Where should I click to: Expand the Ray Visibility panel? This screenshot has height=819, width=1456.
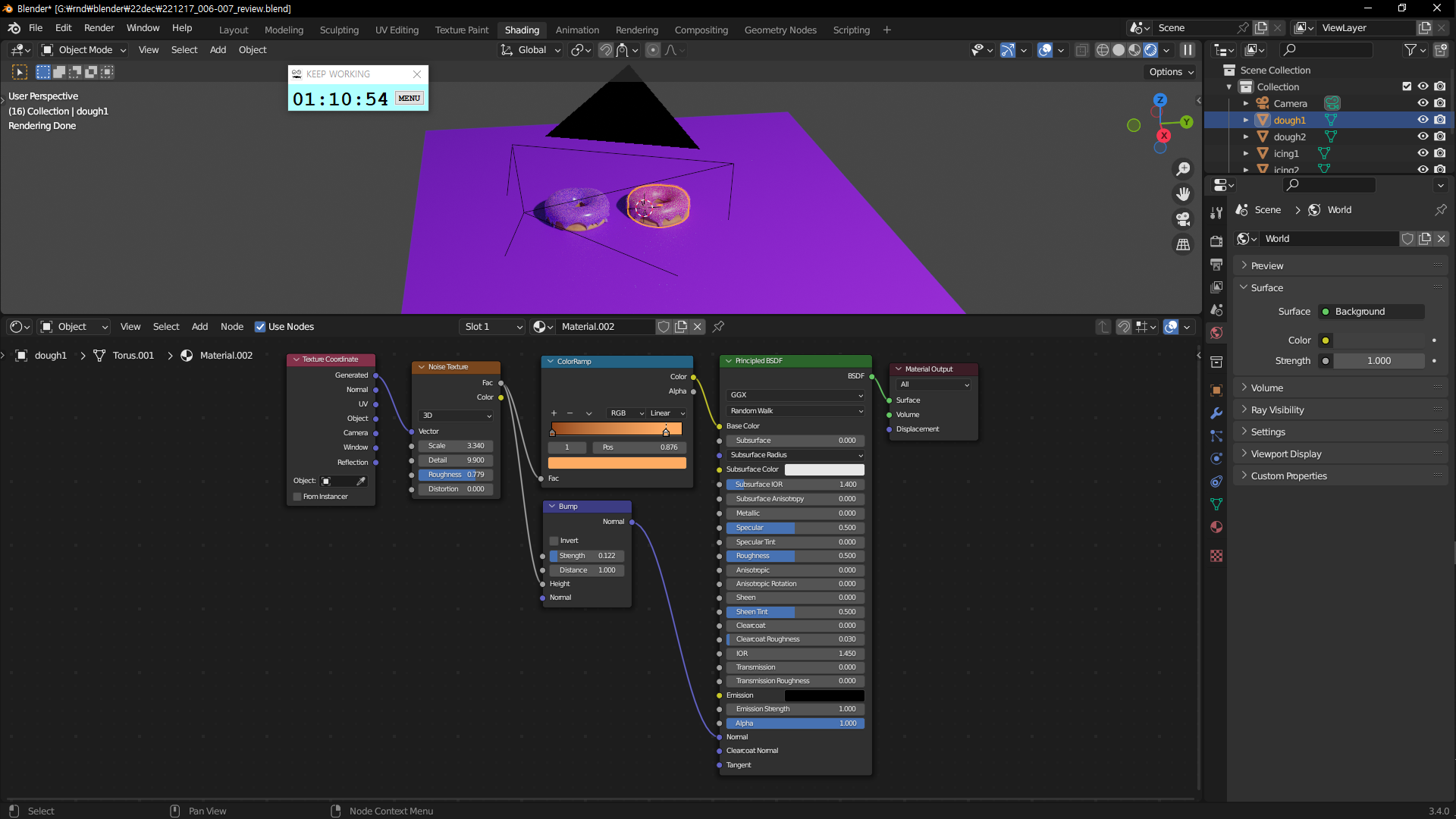[x=1277, y=409]
